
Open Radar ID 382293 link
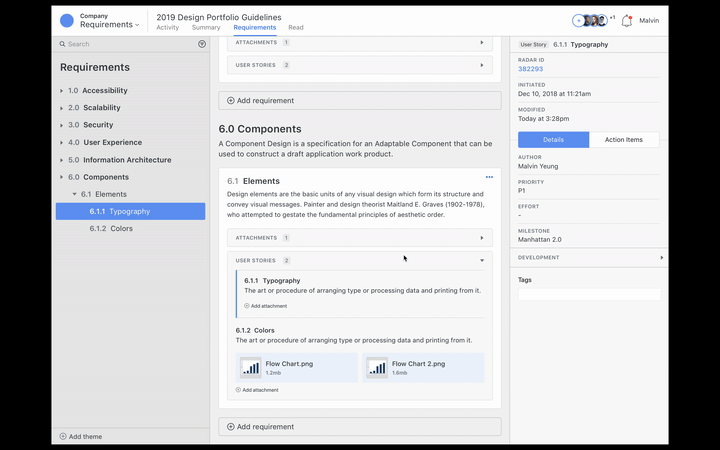tap(530, 69)
